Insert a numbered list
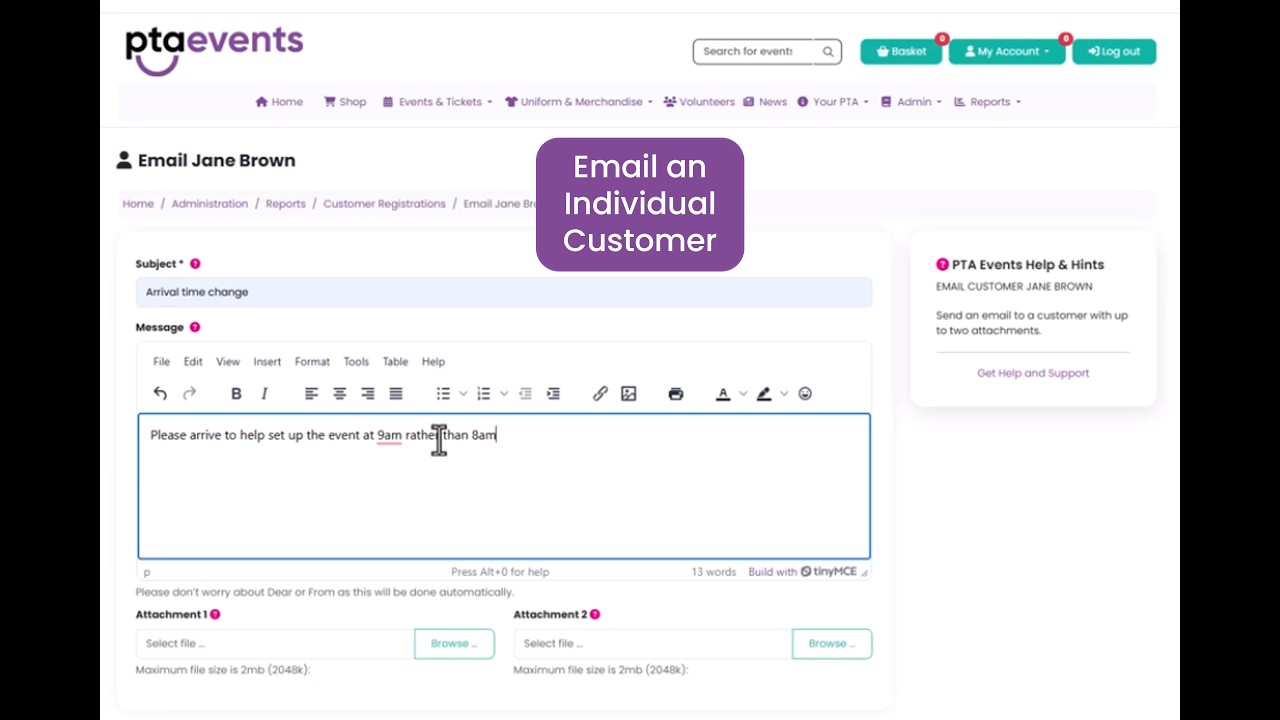This screenshot has width=1280, height=720. [x=484, y=394]
